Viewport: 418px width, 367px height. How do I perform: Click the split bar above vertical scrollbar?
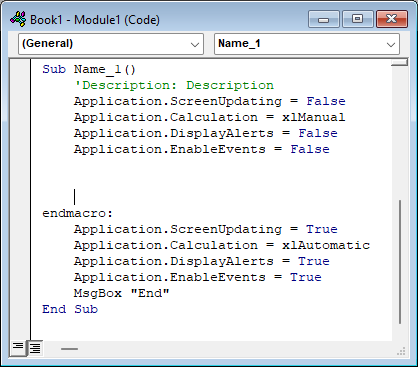pos(400,62)
